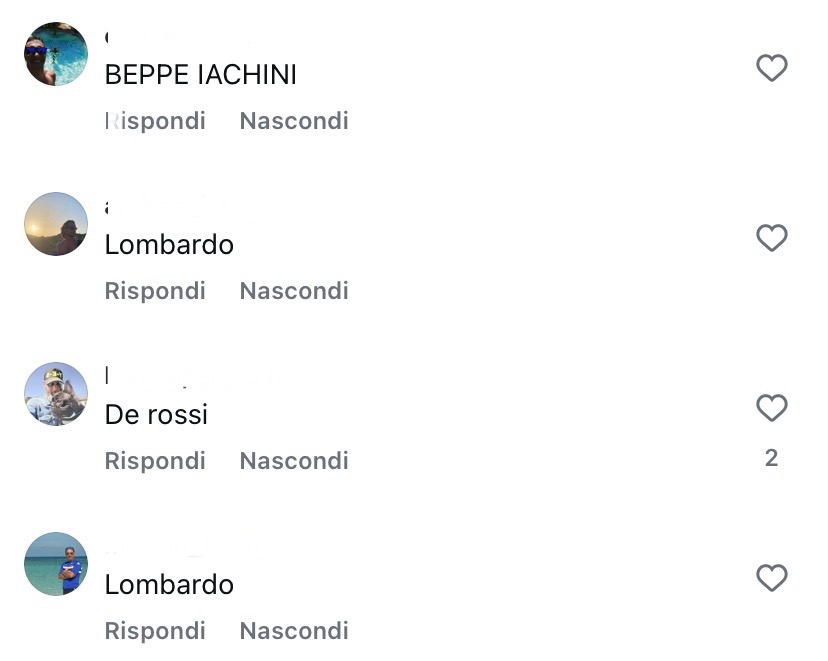
Task: Select the "BEPPE IACHINI" comment text
Action: click(x=200, y=75)
